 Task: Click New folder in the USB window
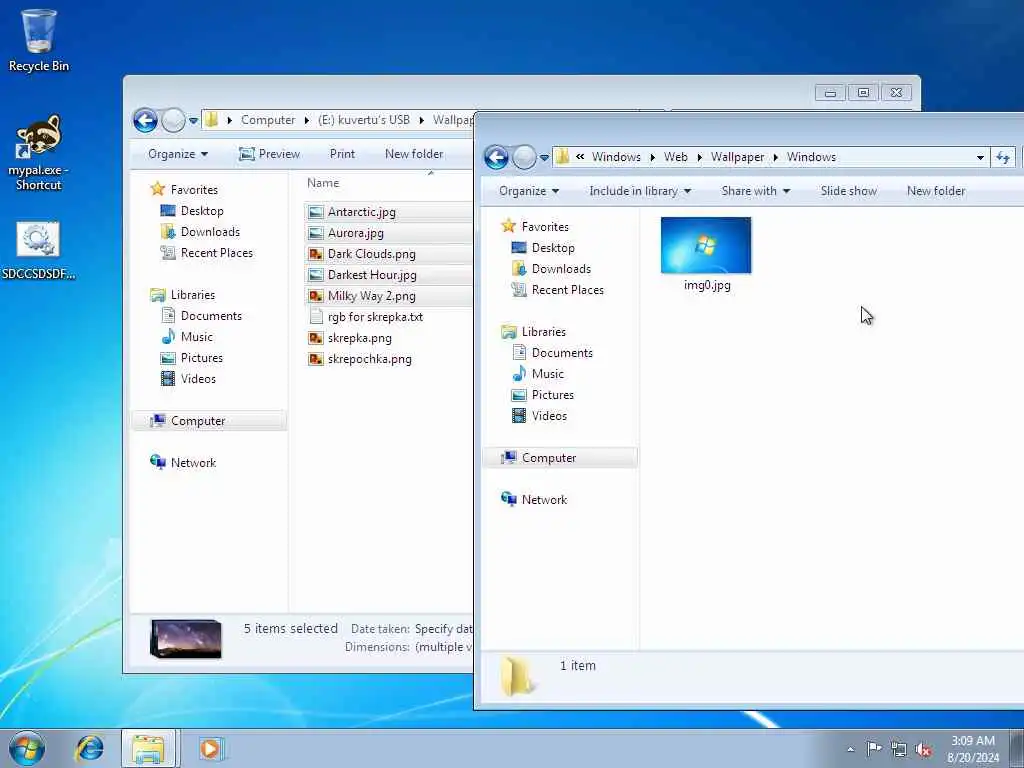click(x=414, y=154)
